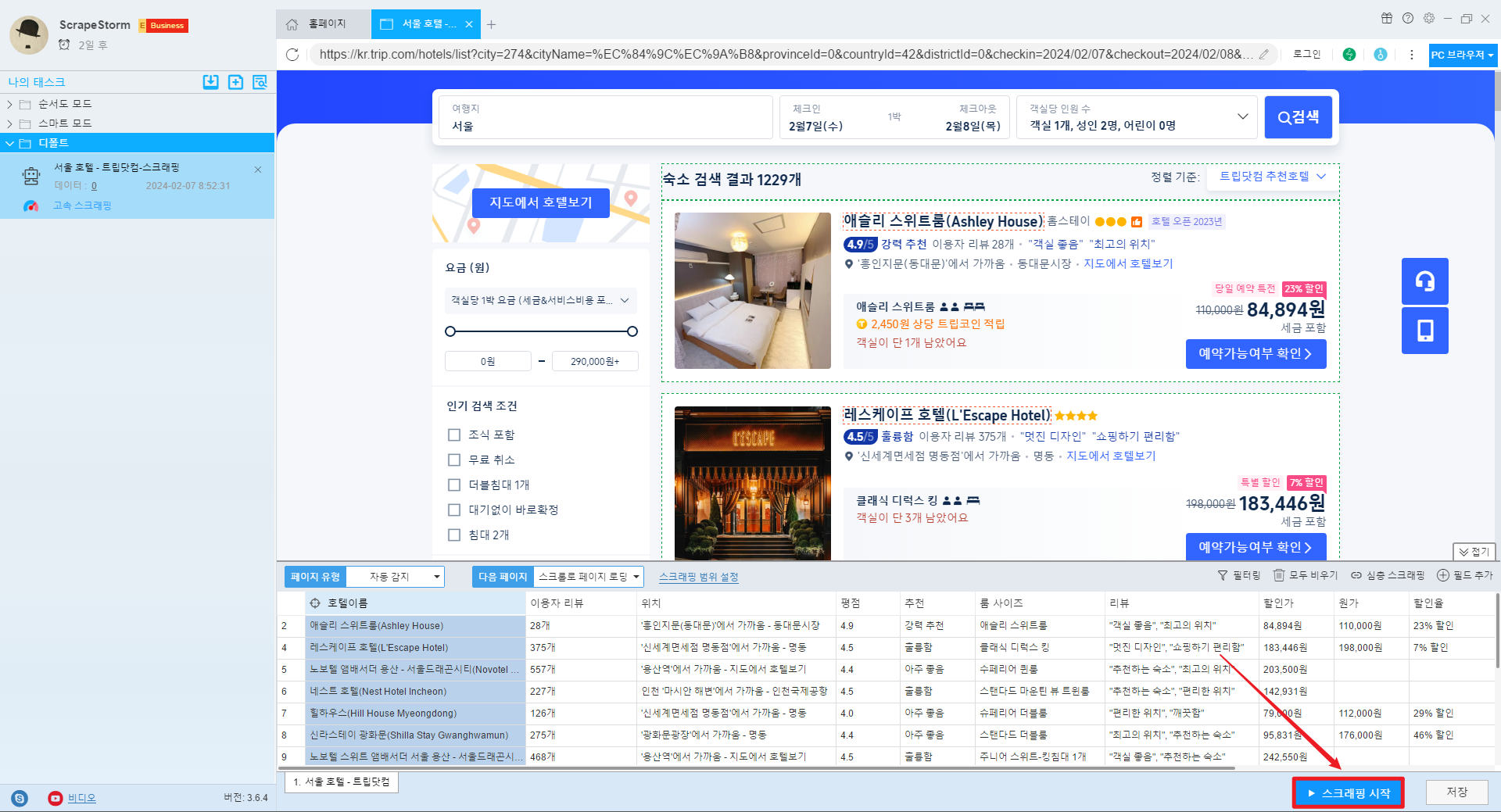Expand the 순서도 모드 folder
The image size is (1501, 812).
(x=9, y=104)
